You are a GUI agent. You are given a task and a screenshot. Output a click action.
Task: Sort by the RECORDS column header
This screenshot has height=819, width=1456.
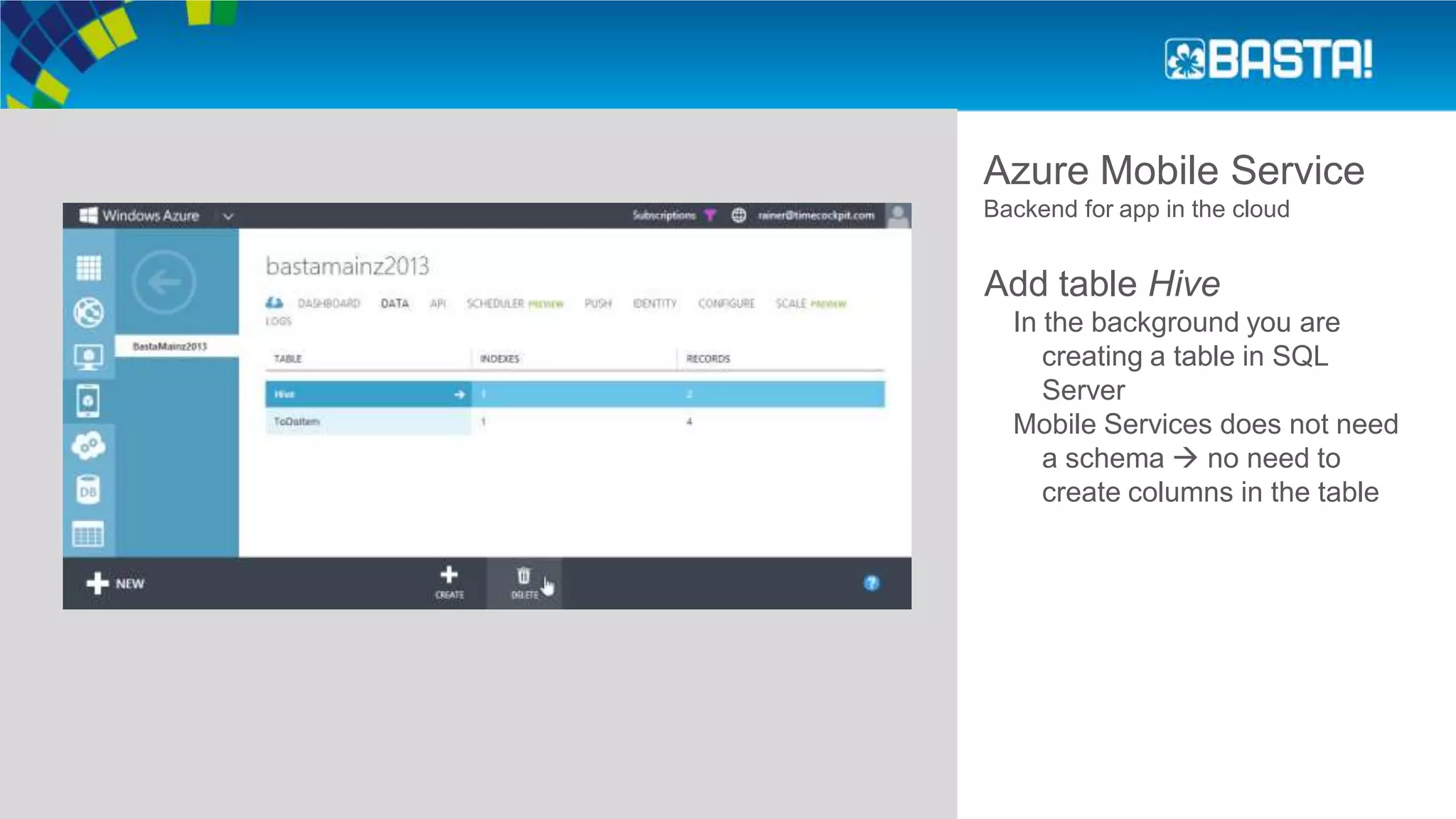tap(708, 359)
